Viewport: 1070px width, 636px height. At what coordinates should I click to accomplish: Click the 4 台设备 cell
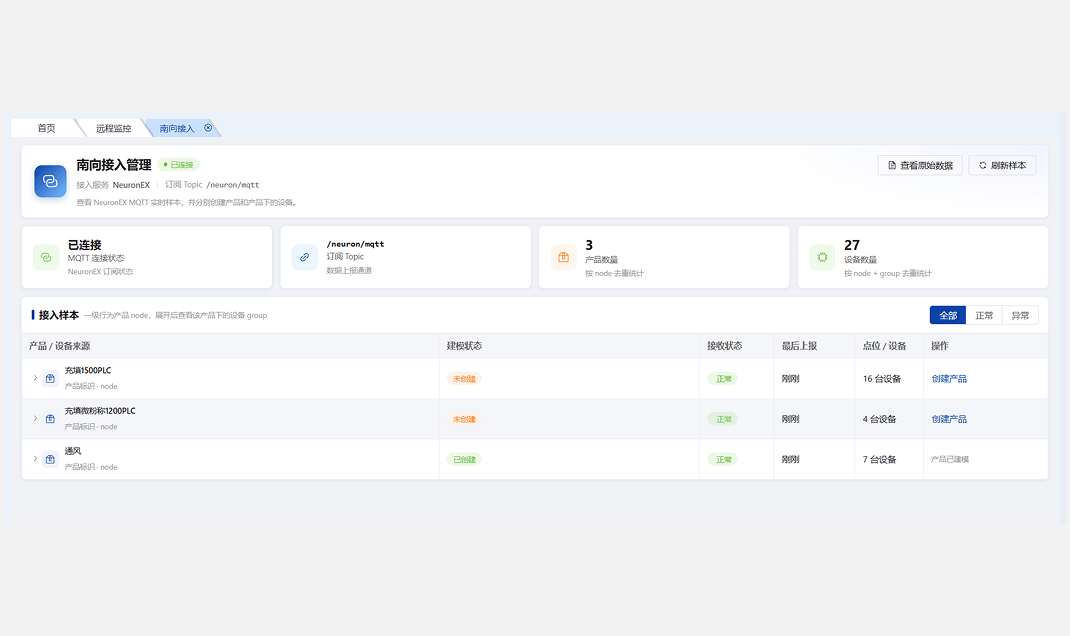tap(880, 419)
